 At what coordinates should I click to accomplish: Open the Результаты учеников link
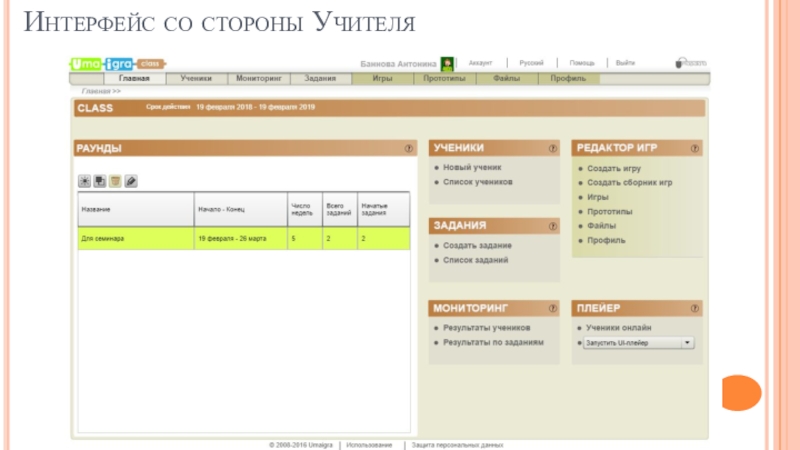[486, 327]
